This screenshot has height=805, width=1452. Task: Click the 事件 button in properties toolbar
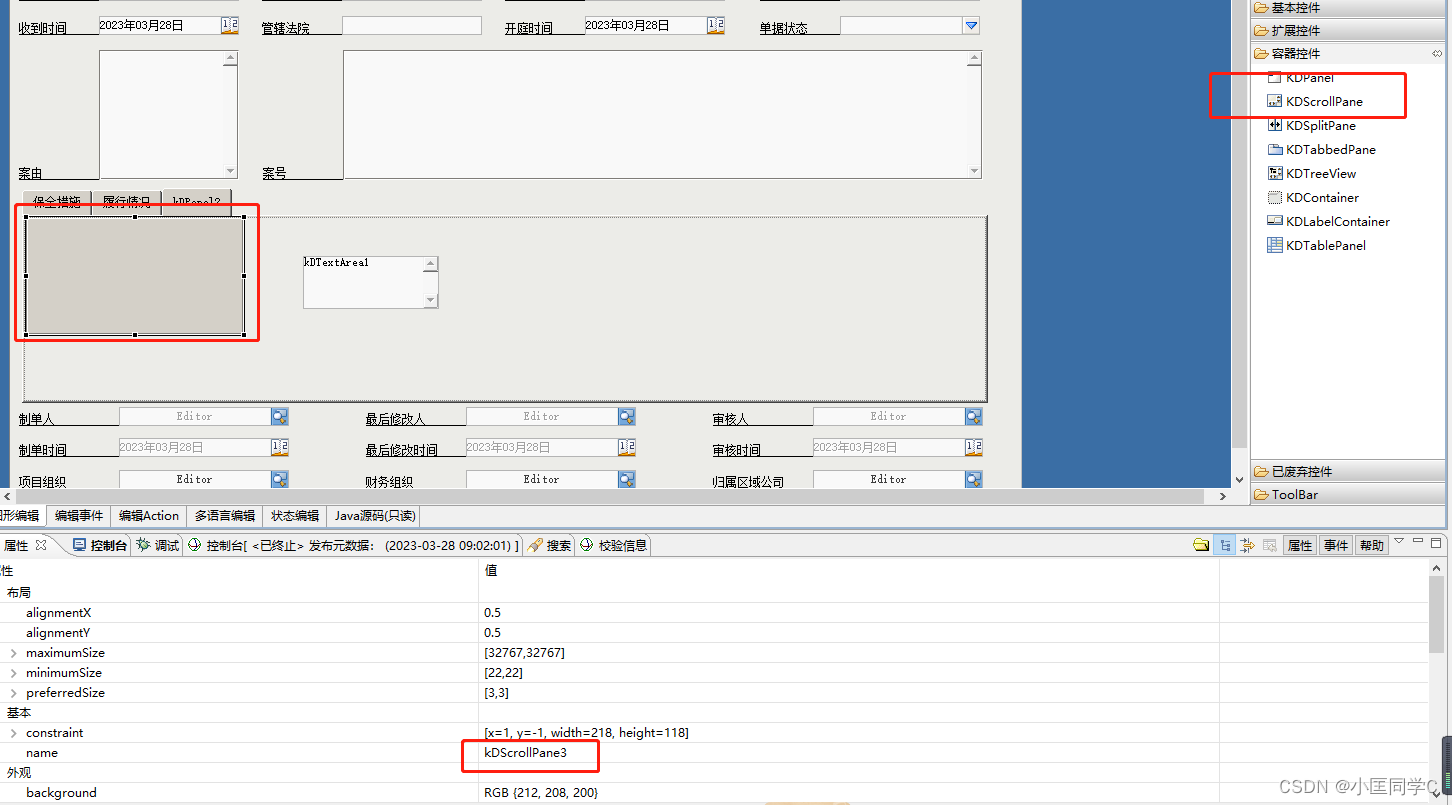1336,545
